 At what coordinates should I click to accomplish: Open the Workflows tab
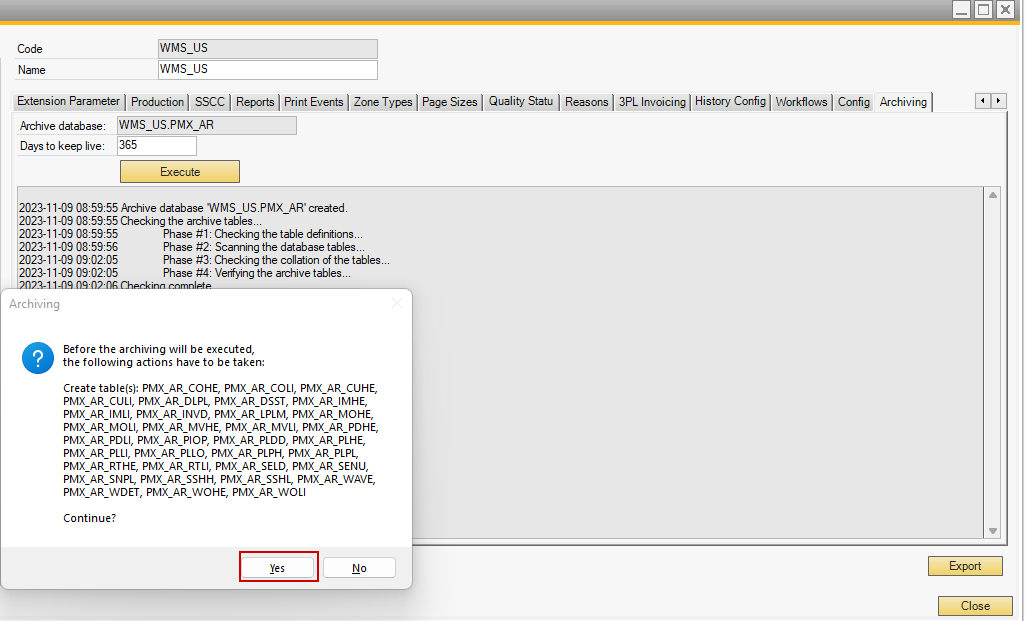click(801, 101)
